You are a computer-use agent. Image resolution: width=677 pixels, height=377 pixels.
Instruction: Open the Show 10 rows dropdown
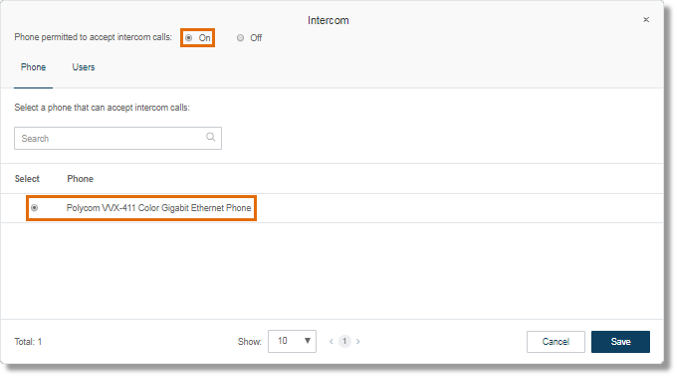click(x=292, y=341)
